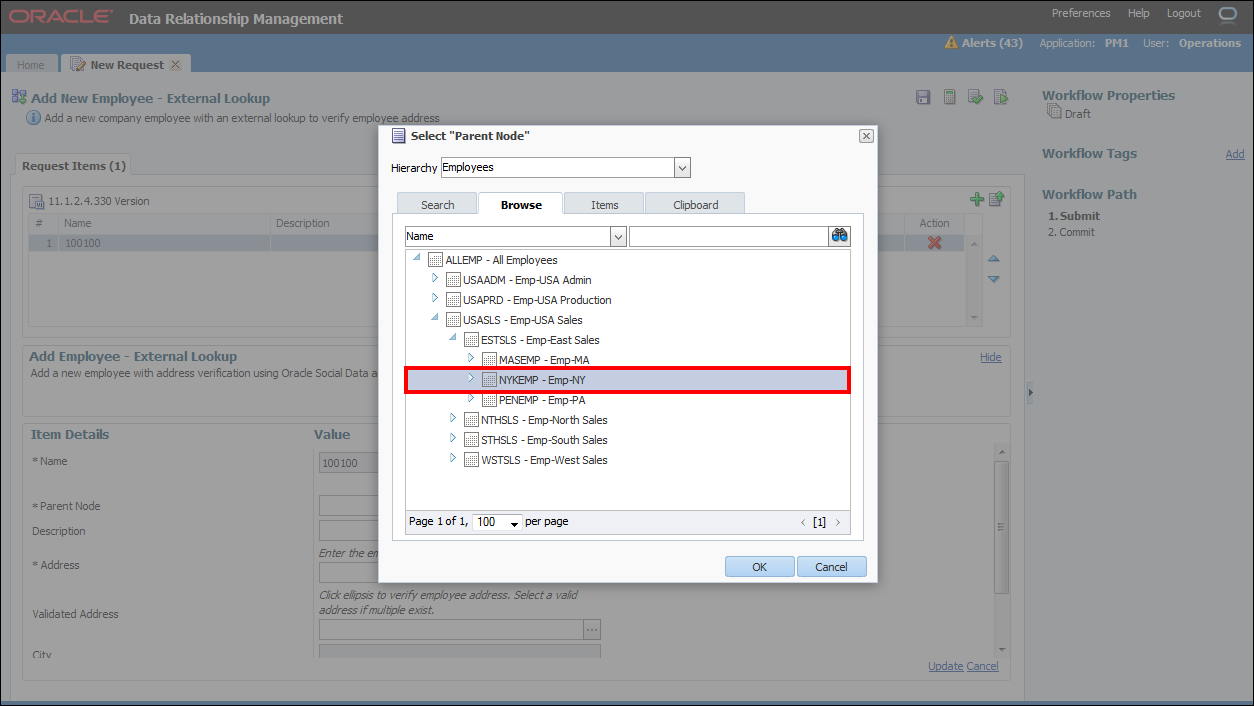Click the Update link
Screen dimensions: 1254x706
coord(945,666)
